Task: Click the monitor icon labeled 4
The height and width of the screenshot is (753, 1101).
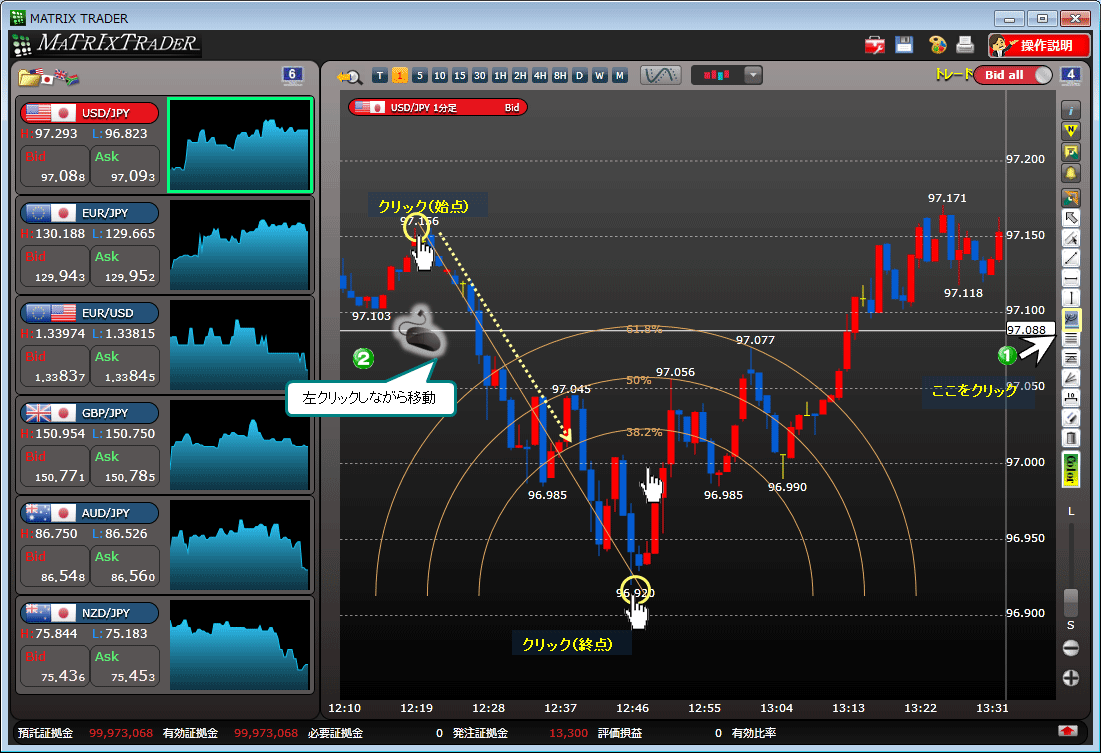Action: point(1070,75)
